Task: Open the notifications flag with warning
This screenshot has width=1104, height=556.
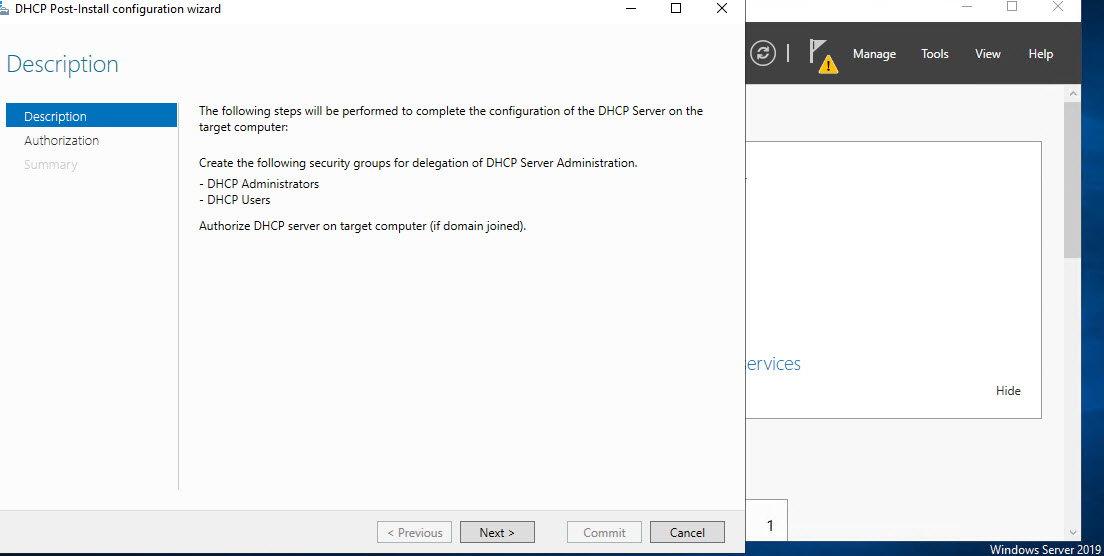Action: 822,56
